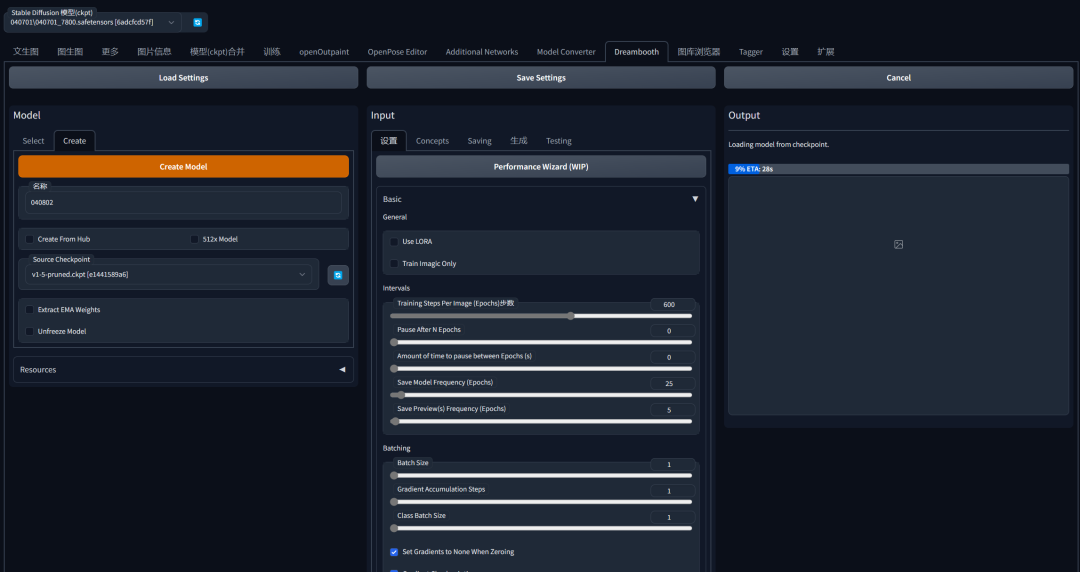Uncheck Set Gradients to None When Zeroing
1080x572 pixels.
click(394, 552)
